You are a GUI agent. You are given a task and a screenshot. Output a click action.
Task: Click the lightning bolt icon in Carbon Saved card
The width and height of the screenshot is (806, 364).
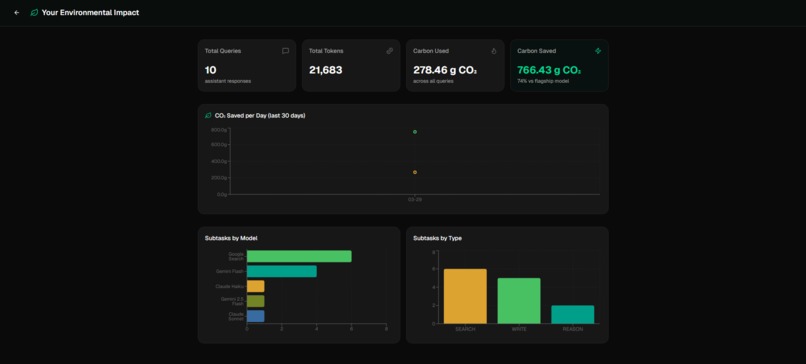[598, 51]
